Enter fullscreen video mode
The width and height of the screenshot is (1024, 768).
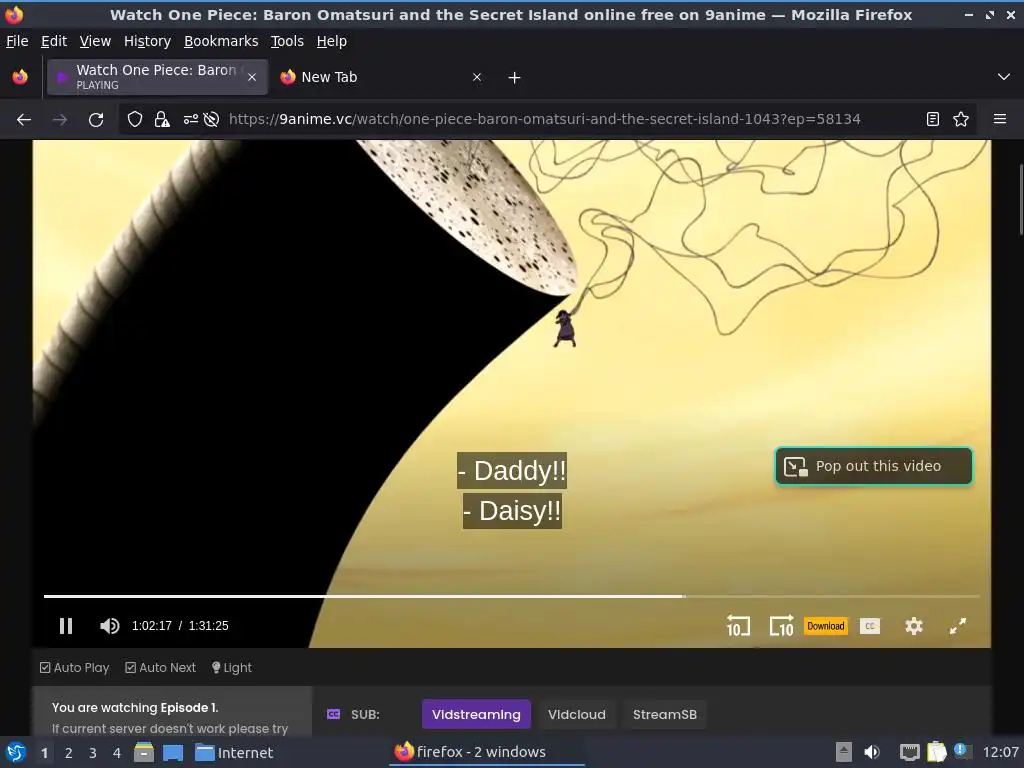[x=957, y=626]
